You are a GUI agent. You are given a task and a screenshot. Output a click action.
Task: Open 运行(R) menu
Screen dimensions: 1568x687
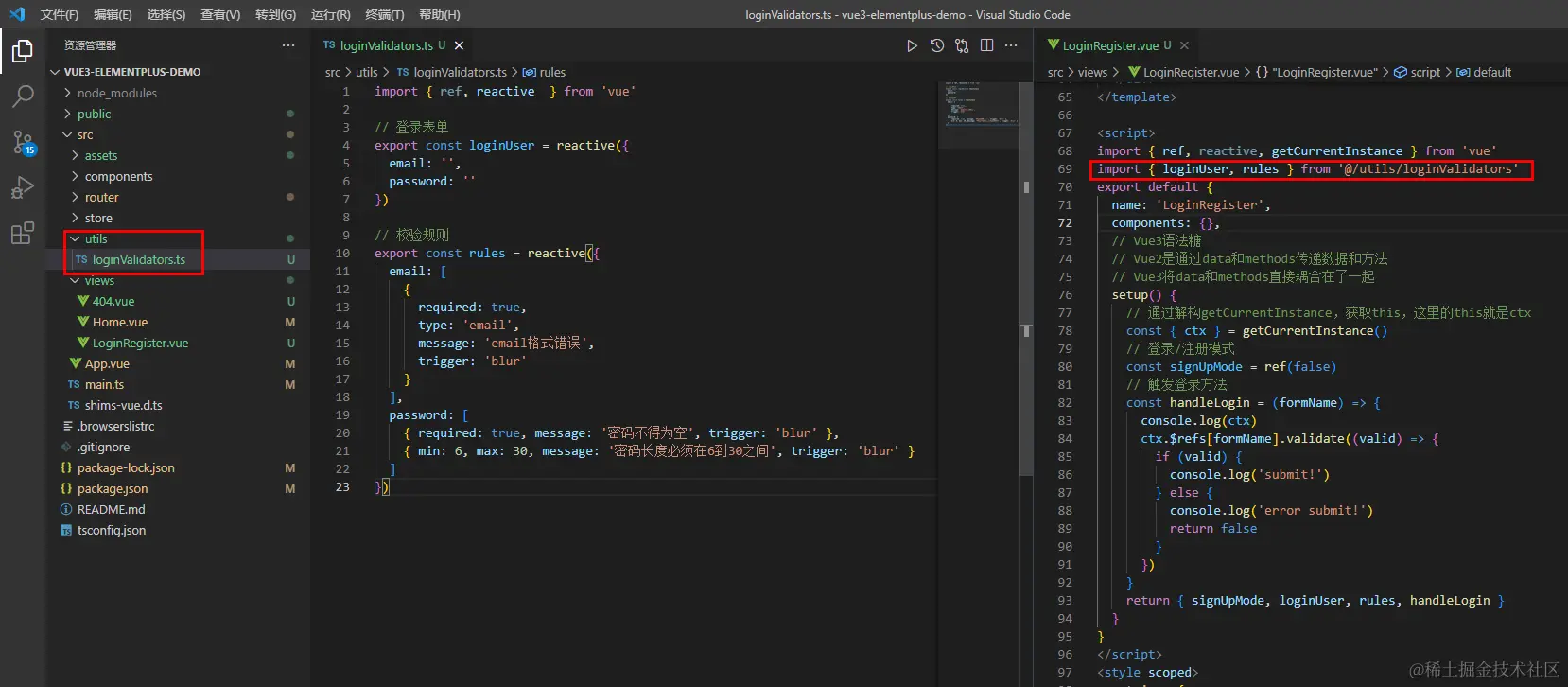click(330, 14)
